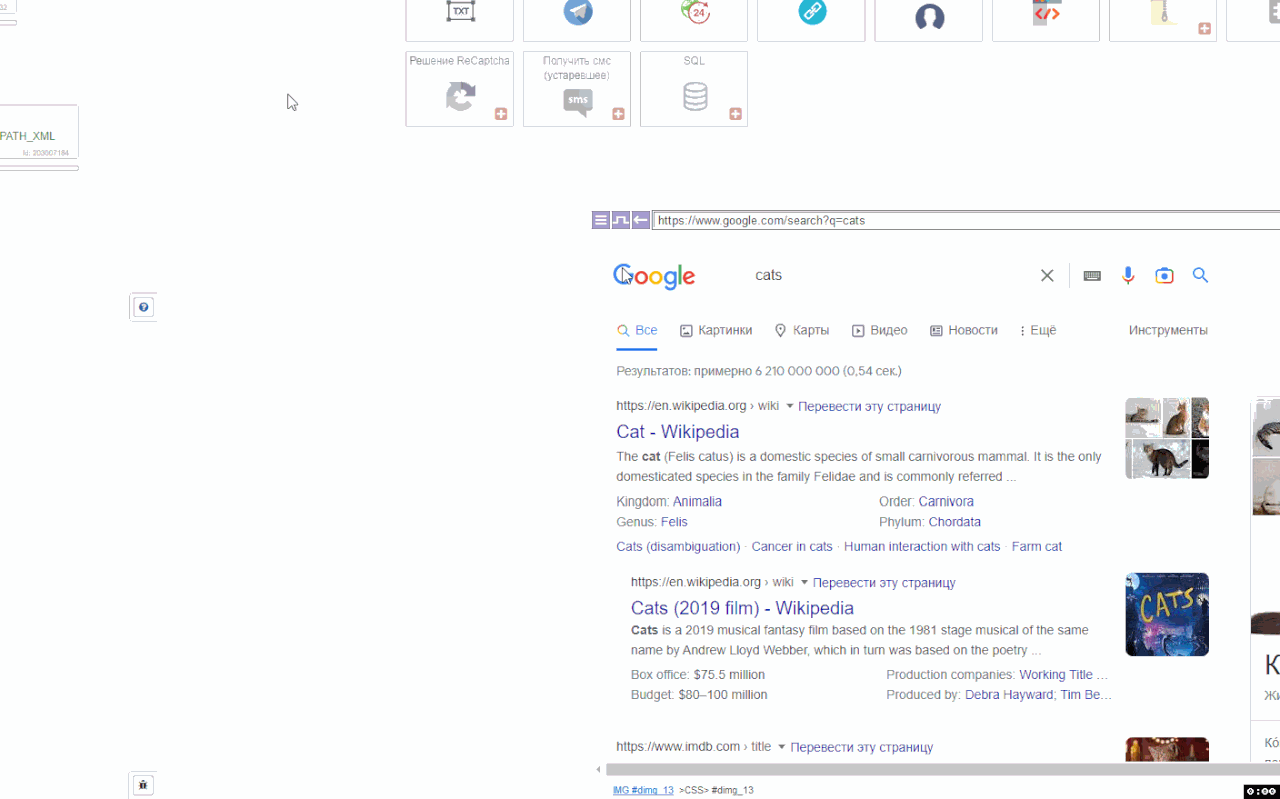Click the scrollbar left arrow
The height and width of the screenshot is (799, 1280).
click(x=599, y=769)
